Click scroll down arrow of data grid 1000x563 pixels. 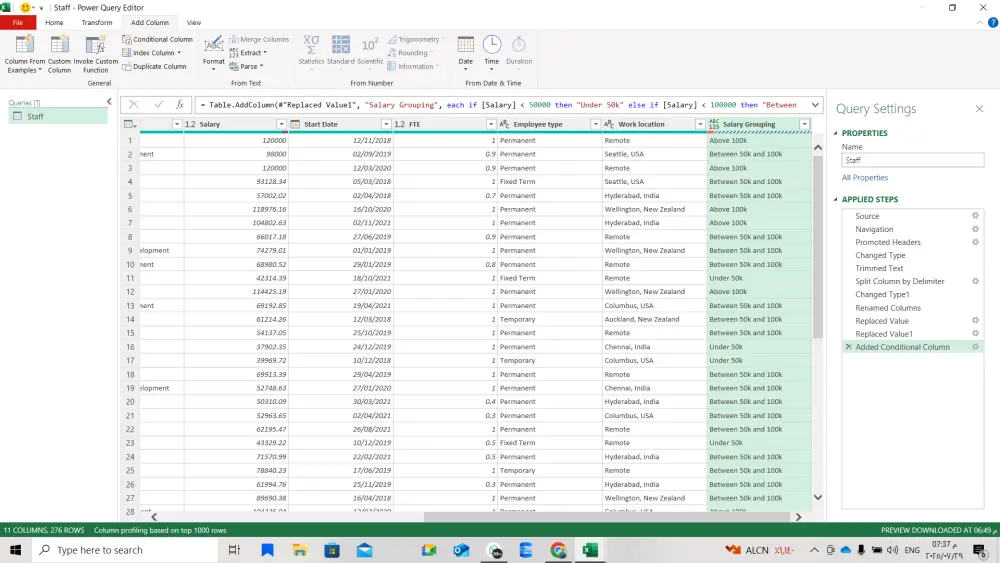coord(818,497)
